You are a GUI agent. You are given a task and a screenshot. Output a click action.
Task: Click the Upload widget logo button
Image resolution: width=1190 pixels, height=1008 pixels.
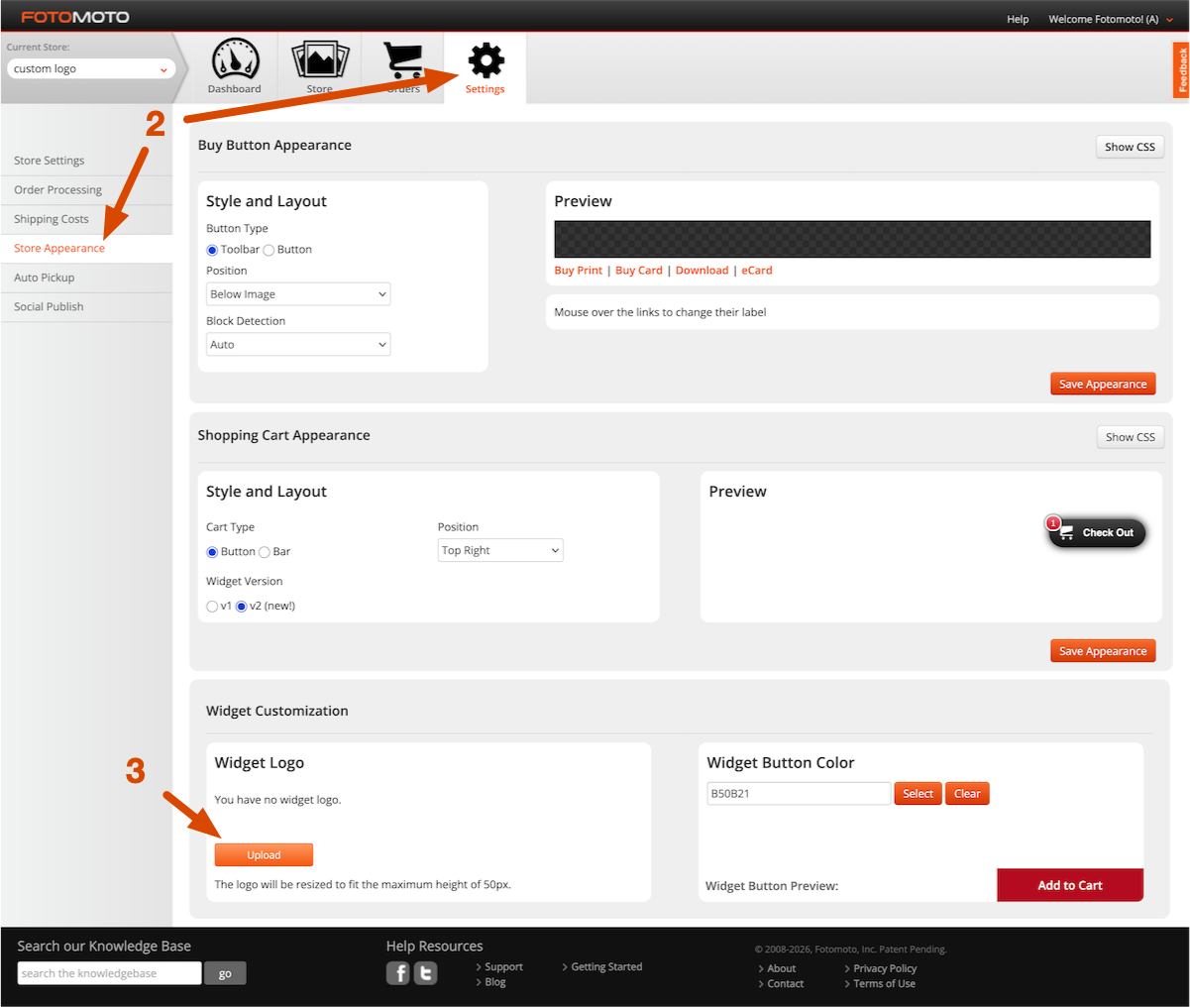(264, 854)
